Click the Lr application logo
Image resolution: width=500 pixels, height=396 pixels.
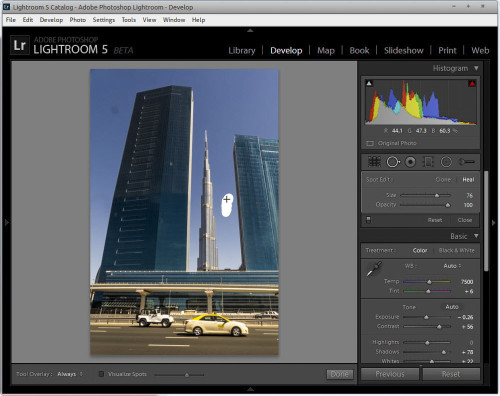[19, 45]
